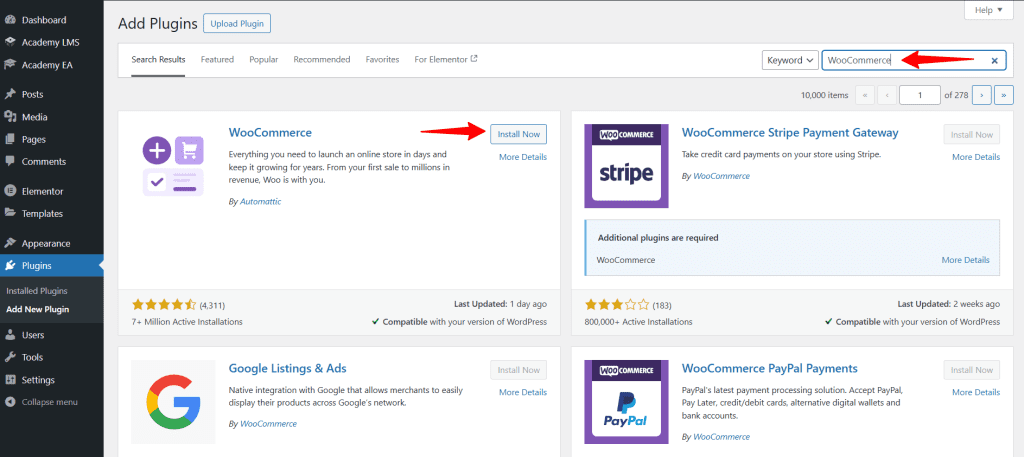The image size is (1024, 457).
Task: Open More Details in Additional plugins notice
Action: click(x=965, y=260)
